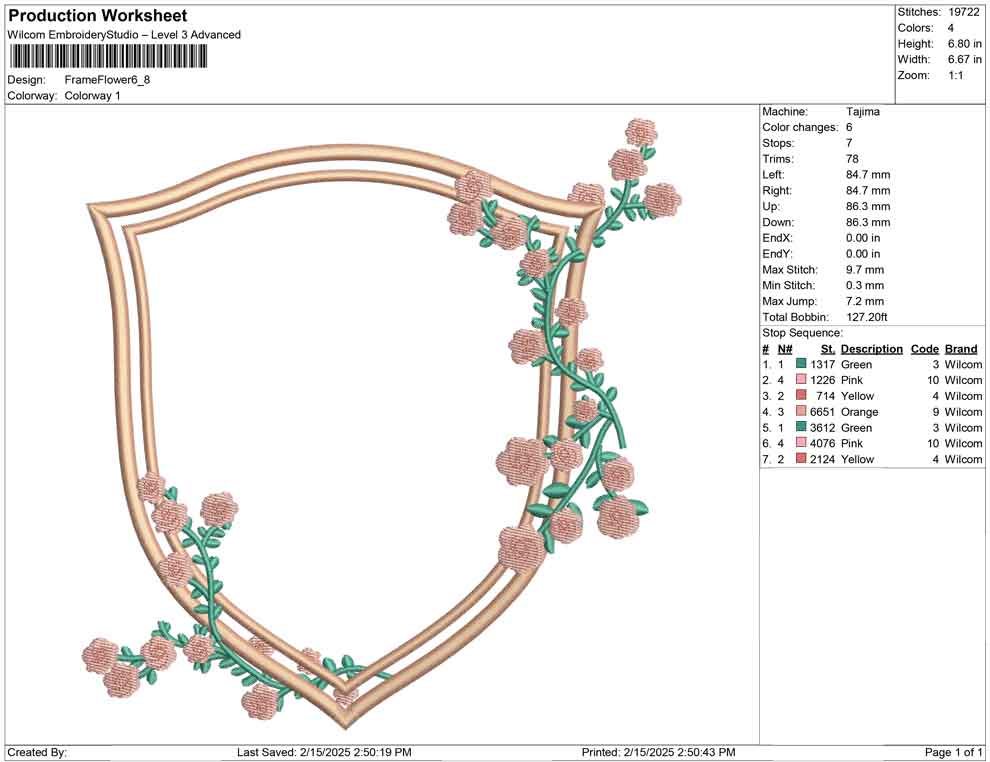The height and width of the screenshot is (762, 990).
Task: Click the Total Bobbin value 127.20ft
Action: tap(867, 317)
